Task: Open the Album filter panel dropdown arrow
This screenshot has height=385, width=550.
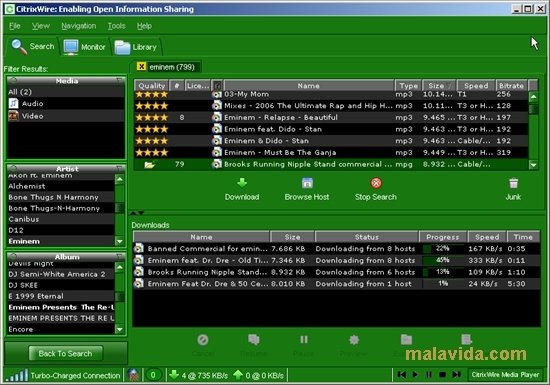Action: [120, 256]
